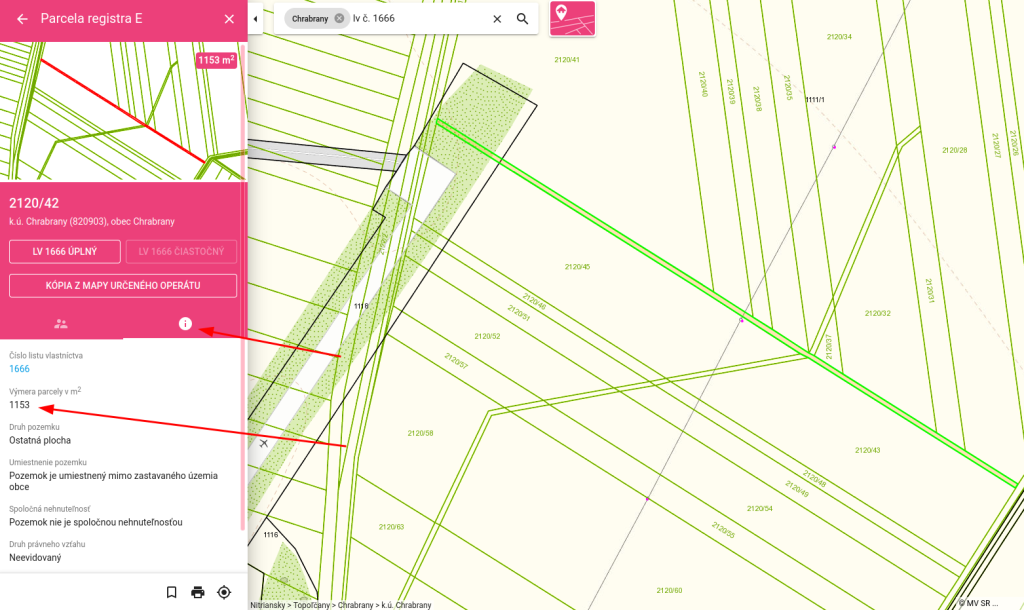The height and width of the screenshot is (610, 1024).
Task: Close the Parcela registra E panel
Action: 229,19
